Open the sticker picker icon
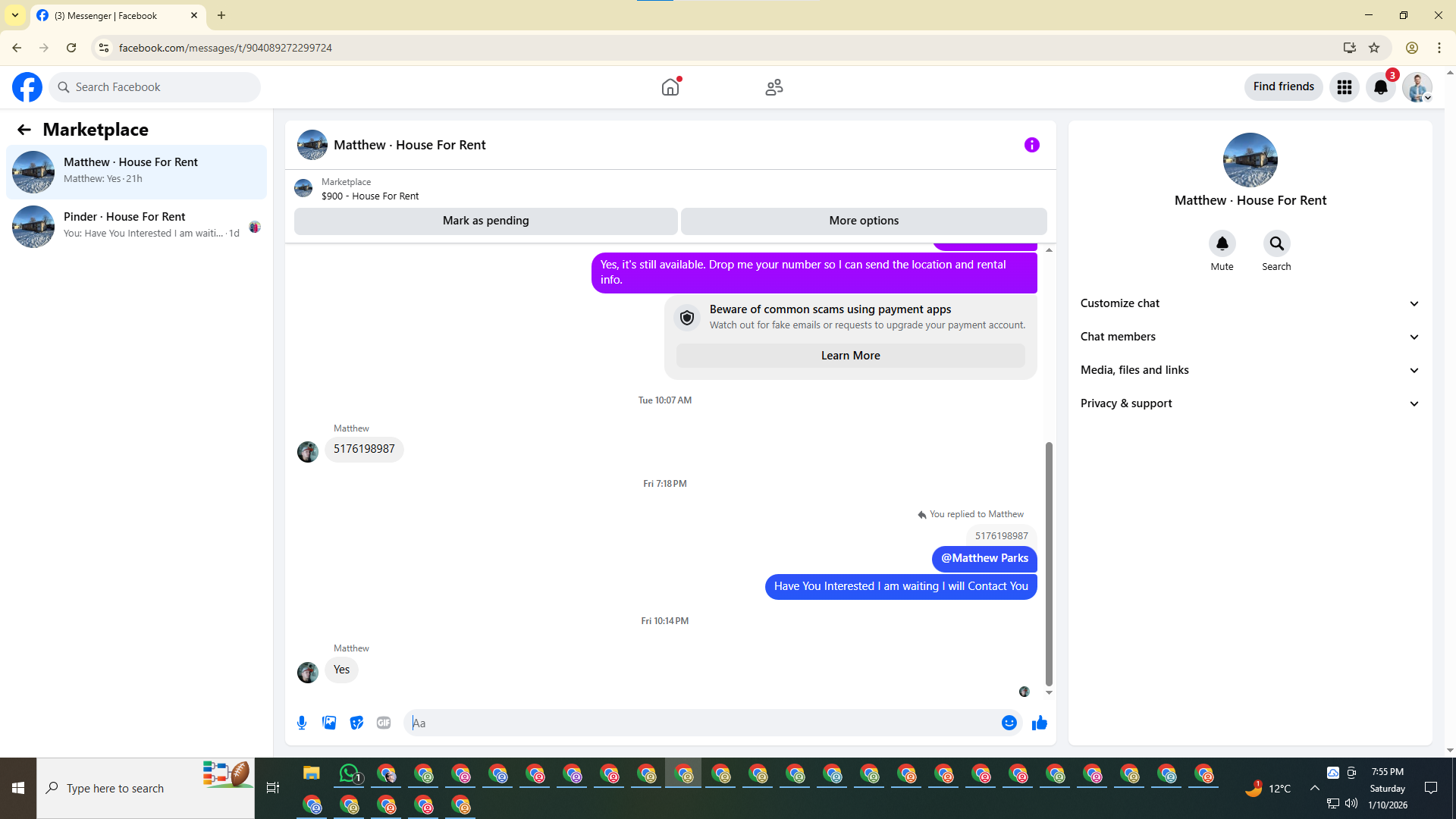The height and width of the screenshot is (819, 1456). click(356, 723)
